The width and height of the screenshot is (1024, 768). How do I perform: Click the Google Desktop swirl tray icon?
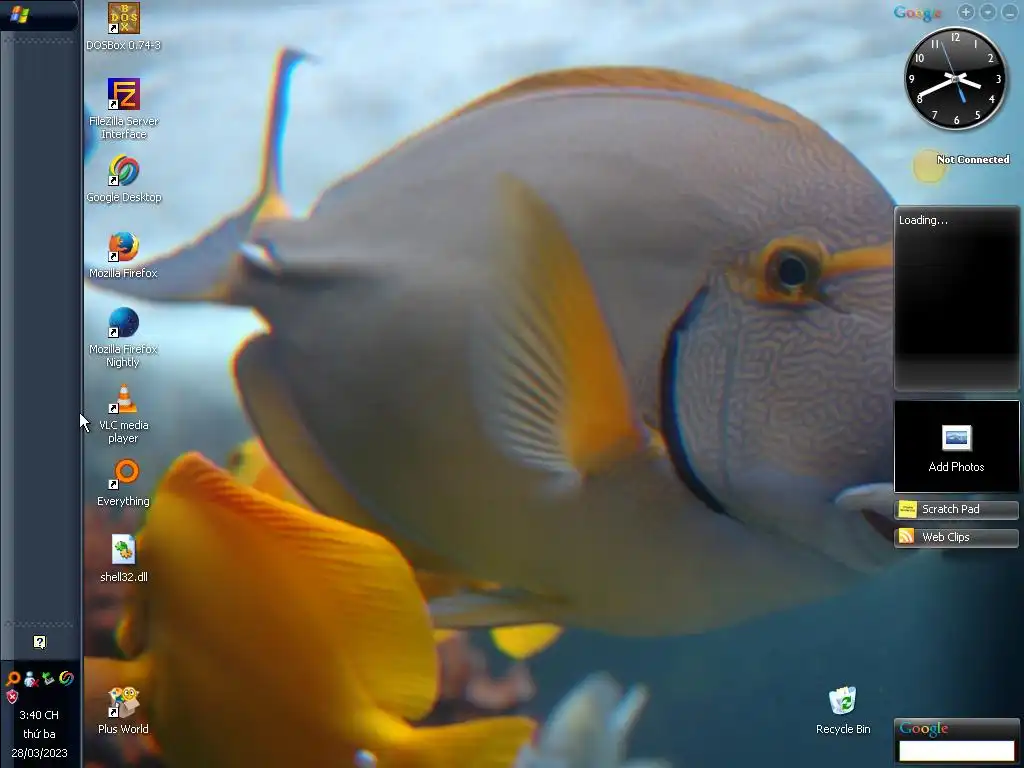[x=66, y=679]
